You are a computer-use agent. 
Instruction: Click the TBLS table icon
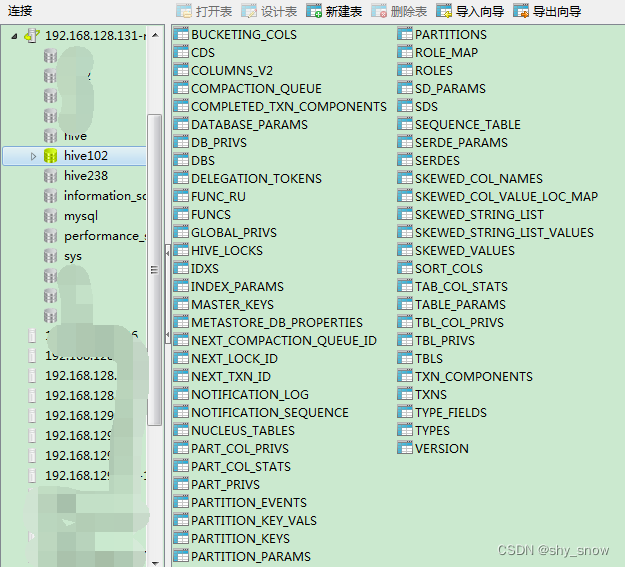click(x=405, y=358)
